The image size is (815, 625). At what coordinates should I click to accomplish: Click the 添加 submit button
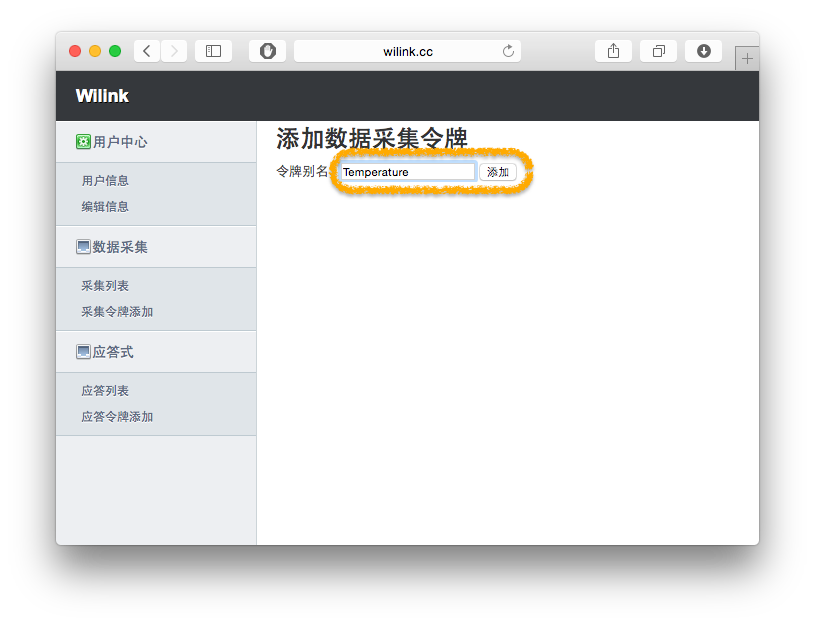497,172
